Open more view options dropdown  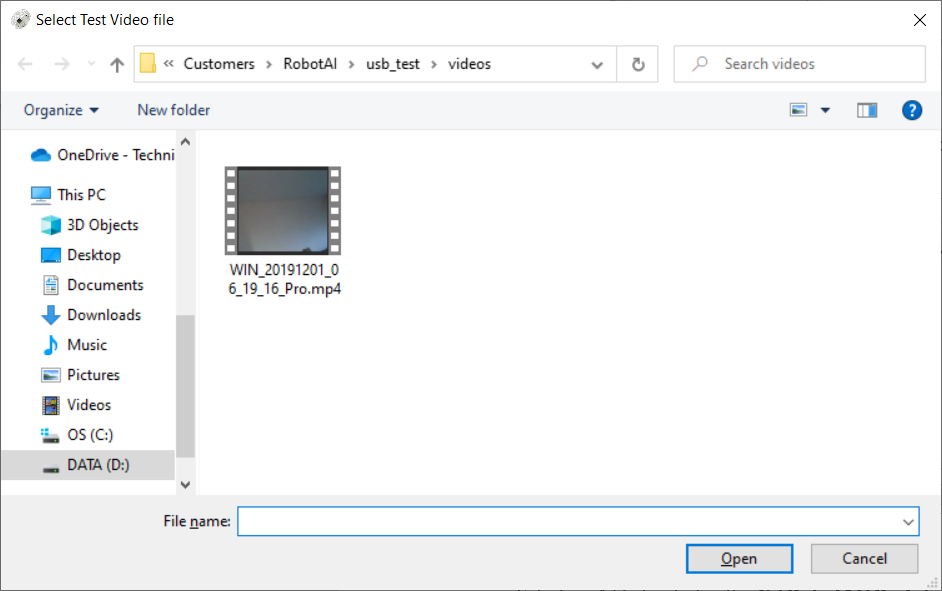[825, 110]
